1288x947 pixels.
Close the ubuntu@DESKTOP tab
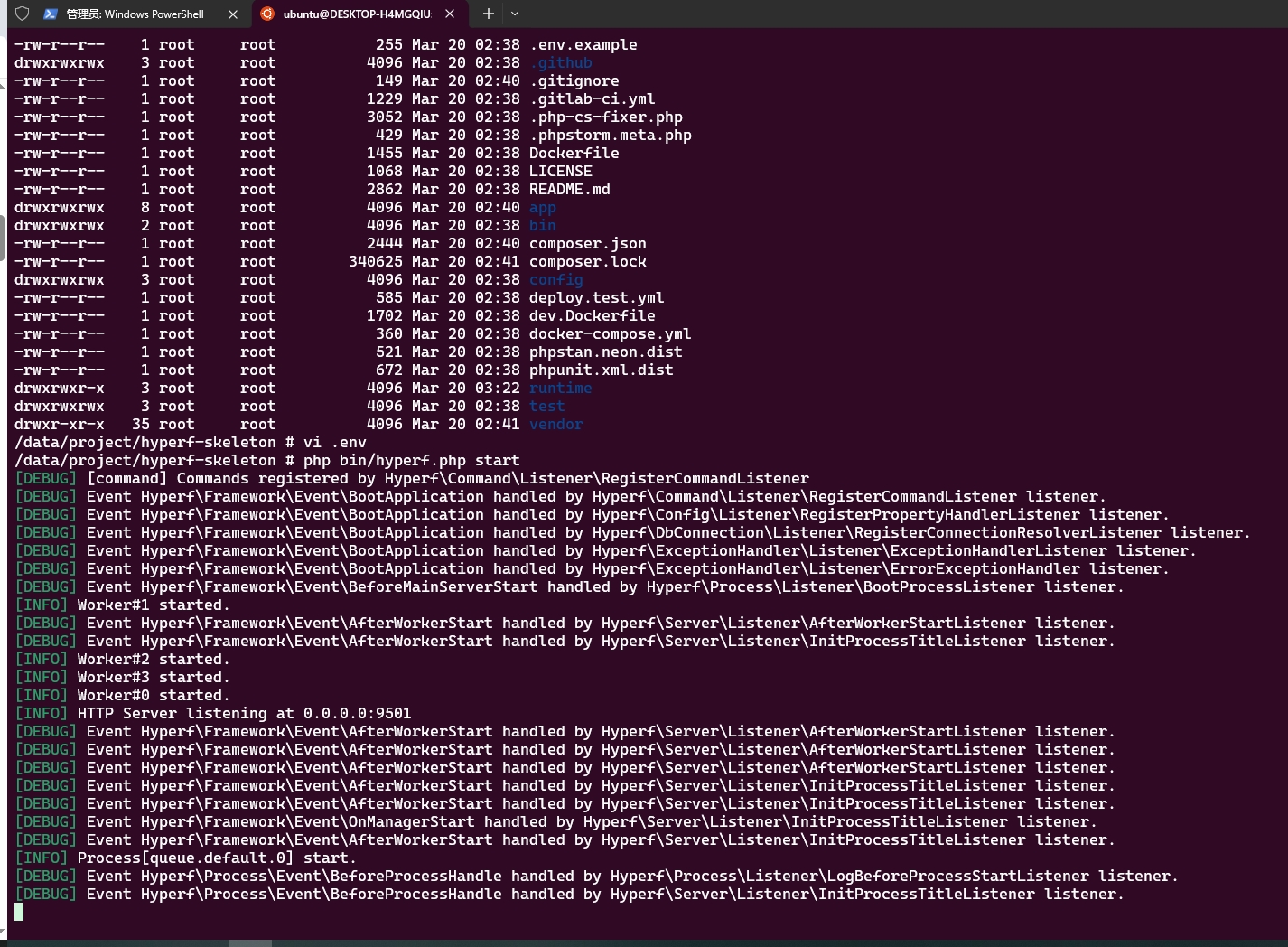click(449, 14)
